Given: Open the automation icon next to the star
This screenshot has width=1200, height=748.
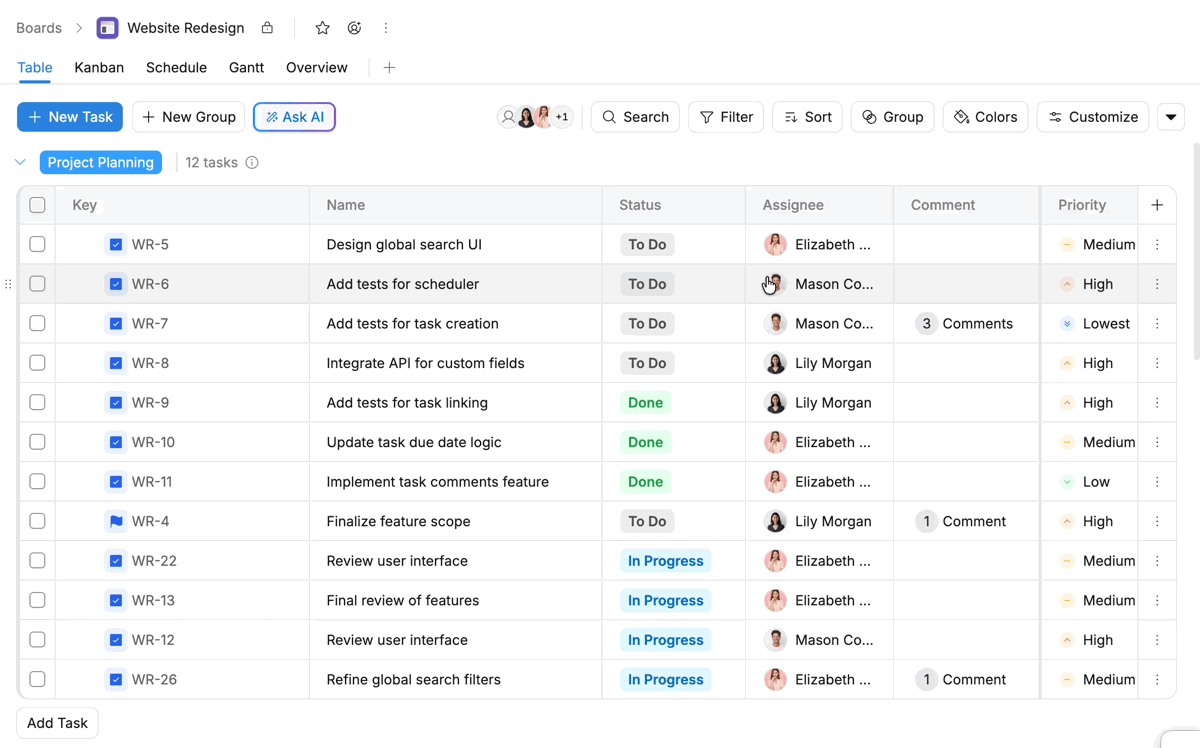Looking at the screenshot, I should tap(354, 28).
